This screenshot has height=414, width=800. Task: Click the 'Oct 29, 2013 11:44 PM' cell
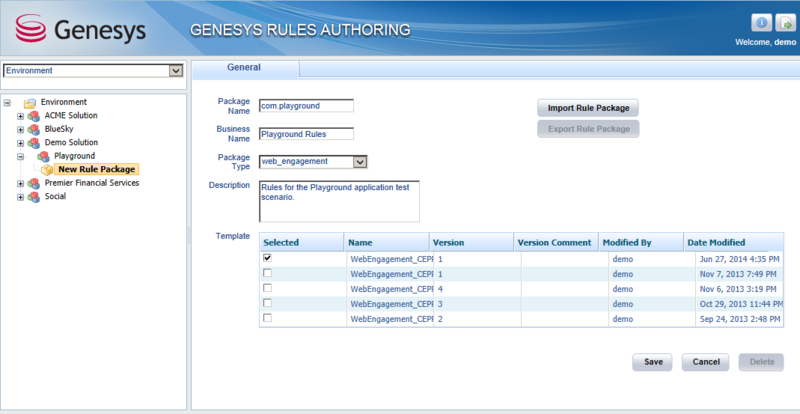coord(741,304)
